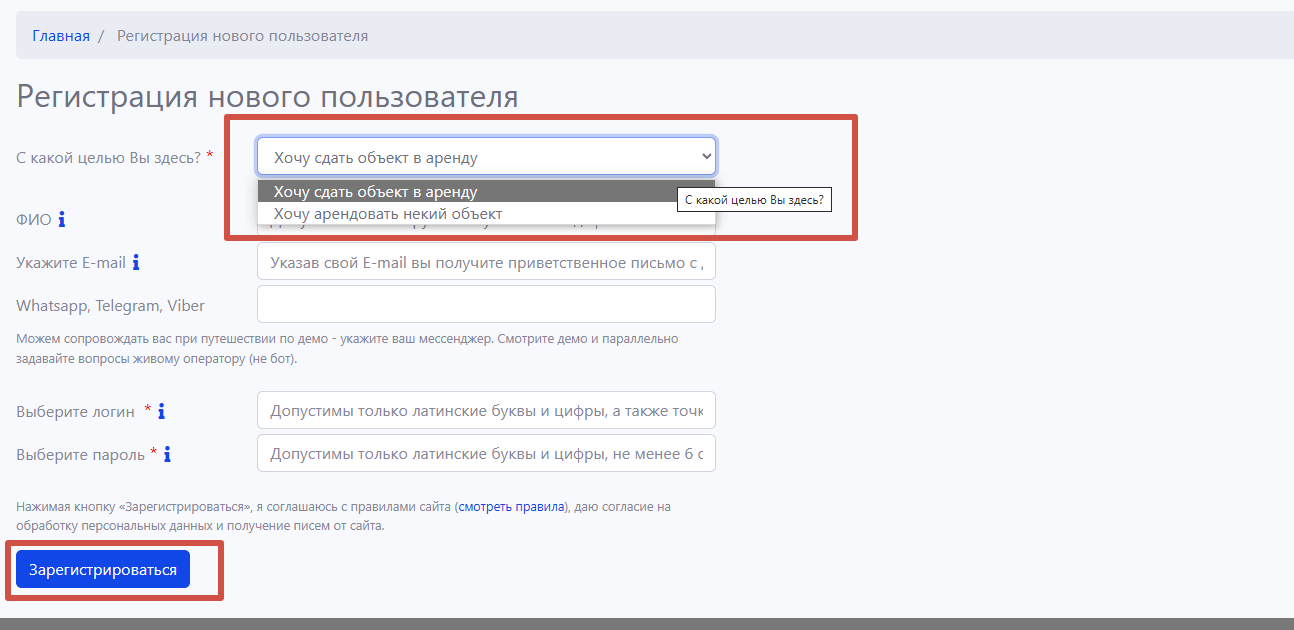This screenshot has height=630, width=1294.
Task: Show the info hint for Выберите пароль
Action: [167, 454]
